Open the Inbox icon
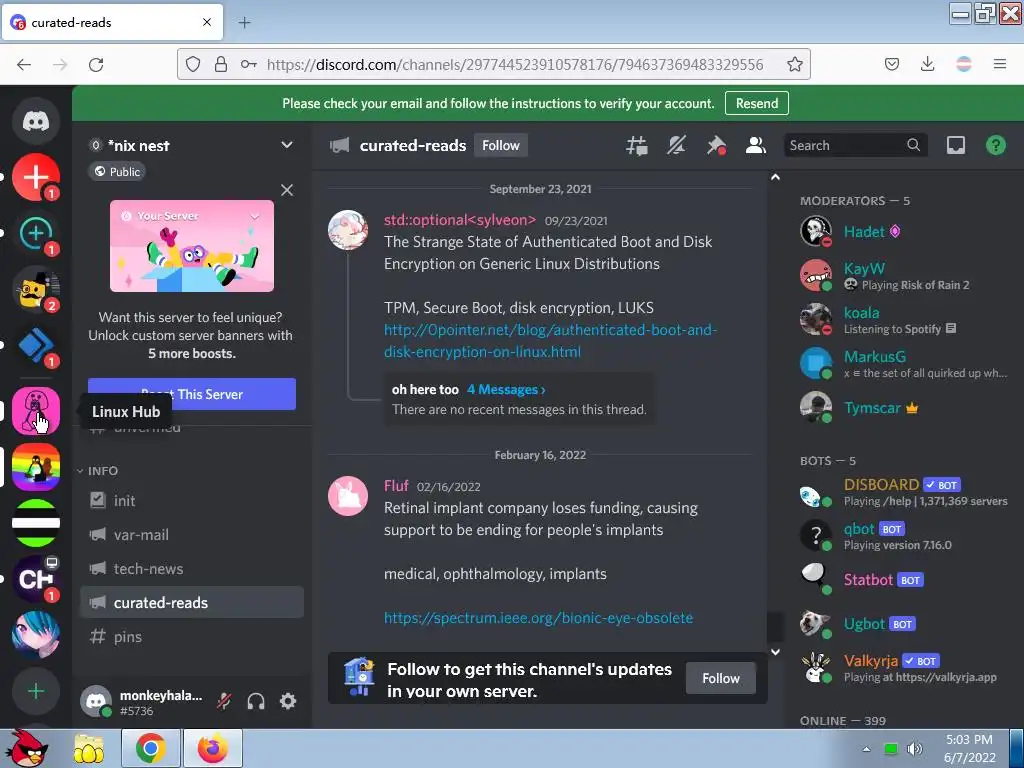Screen dimensions: 1024x768 [956, 145]
